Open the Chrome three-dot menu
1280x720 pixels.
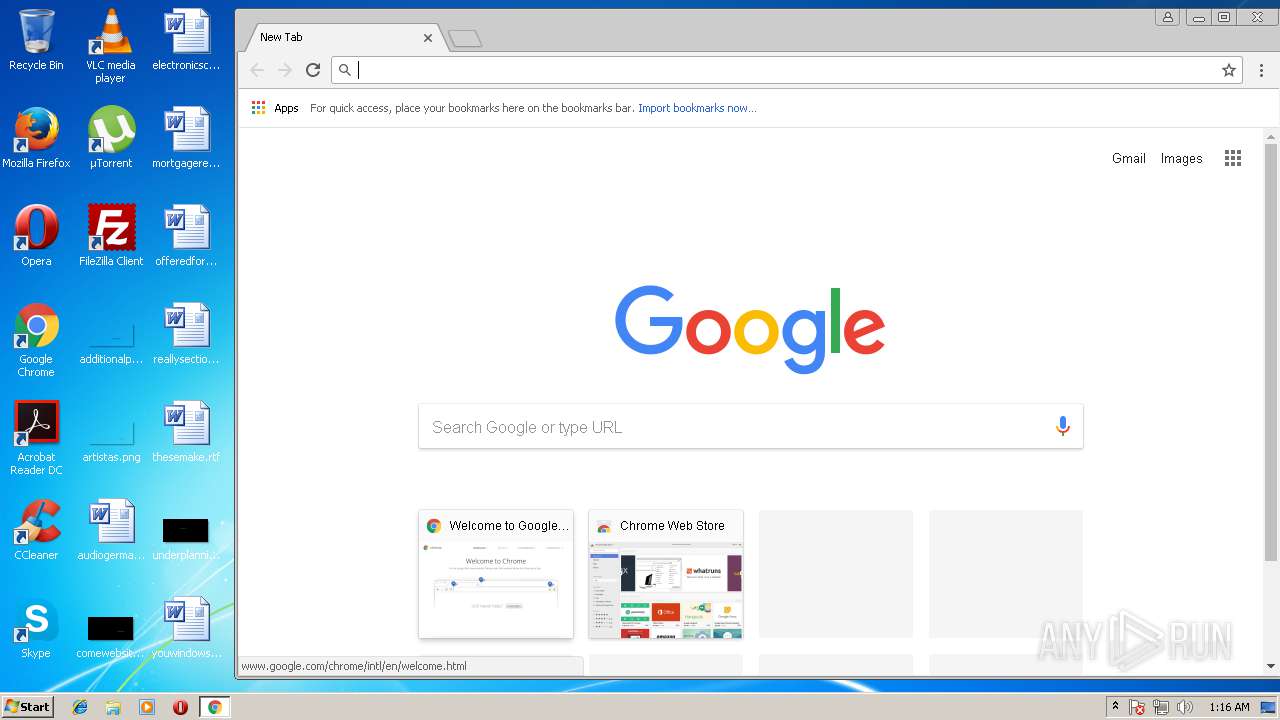[1261, 70]
